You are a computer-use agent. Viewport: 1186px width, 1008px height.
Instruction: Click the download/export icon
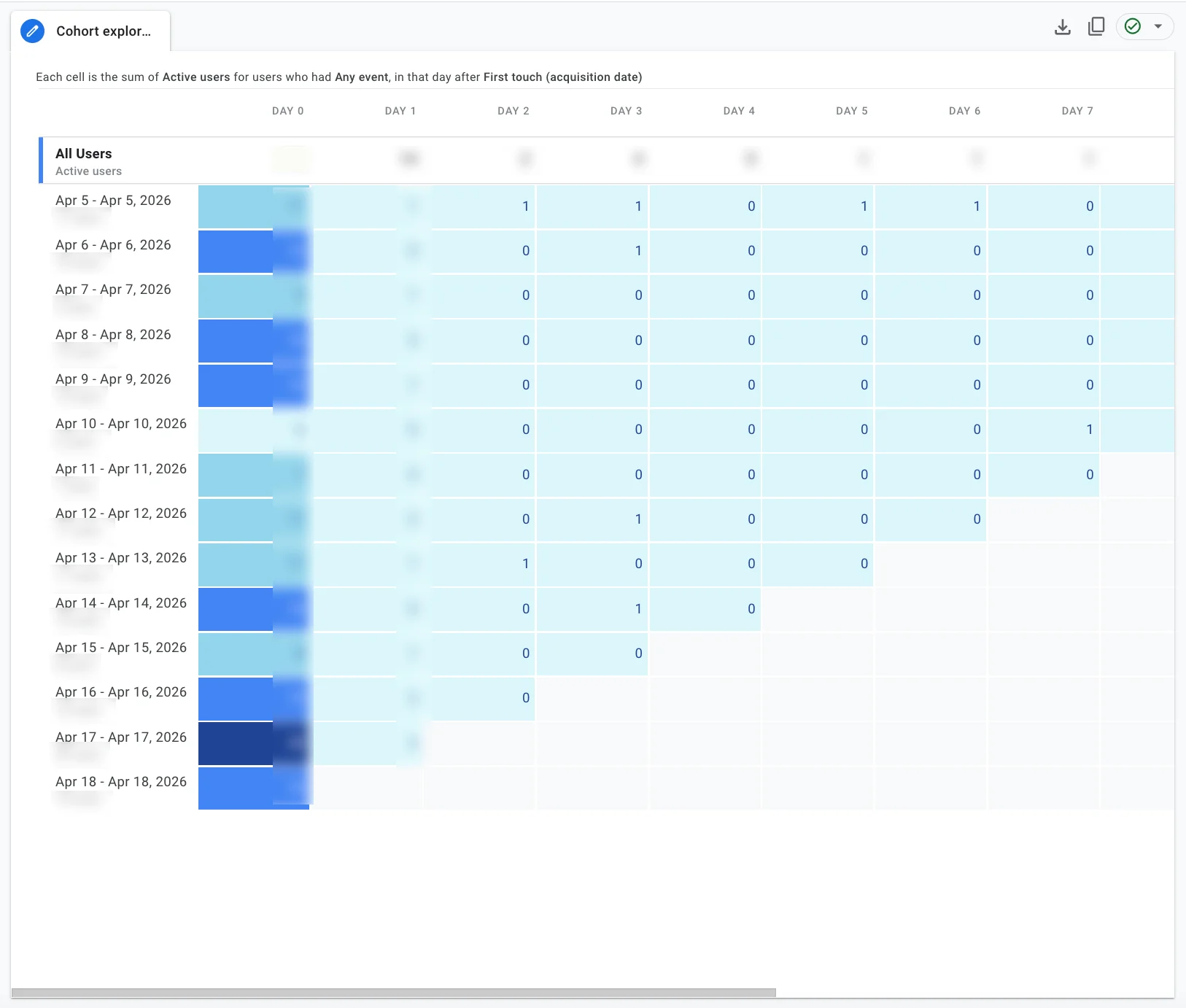tap(1062, 26)
